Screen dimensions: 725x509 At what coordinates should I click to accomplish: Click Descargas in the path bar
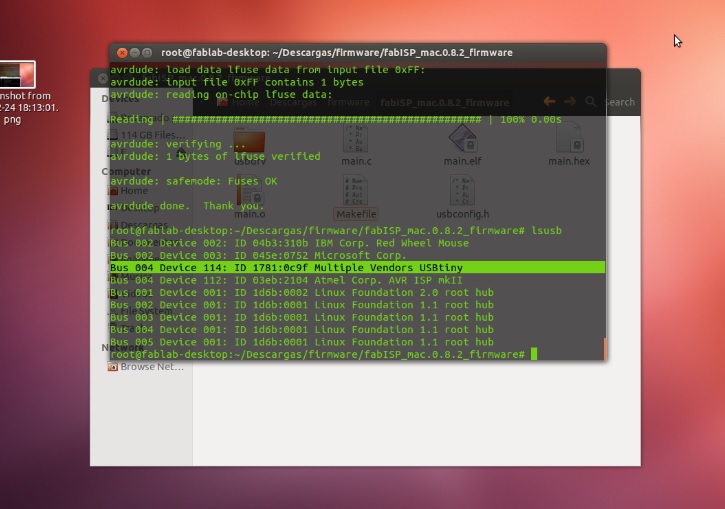tap(293, 102)
